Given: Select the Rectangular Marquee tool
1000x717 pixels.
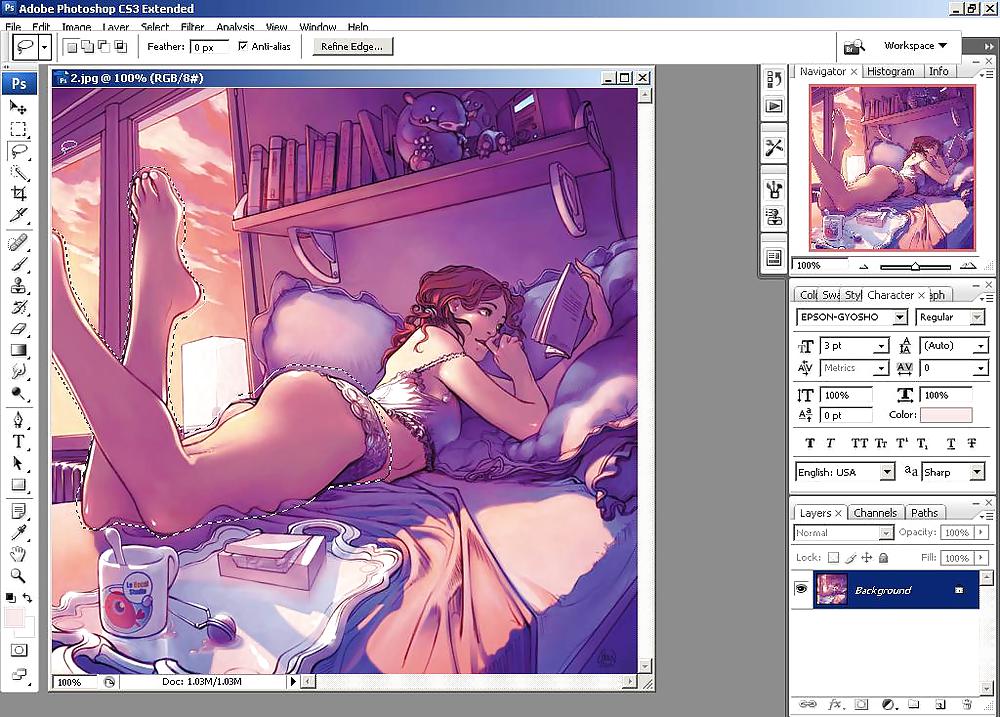Looking at the screenshot, I should 18,129.
